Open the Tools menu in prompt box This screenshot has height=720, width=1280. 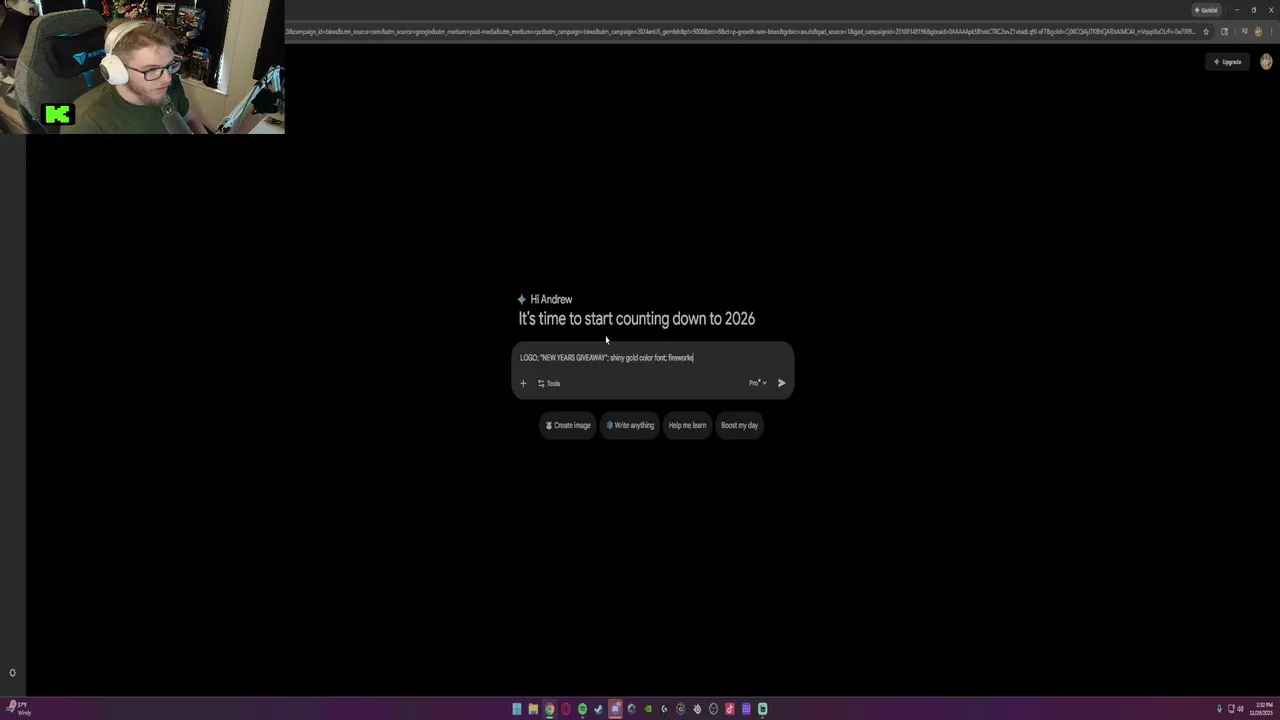tap(549, 383)
